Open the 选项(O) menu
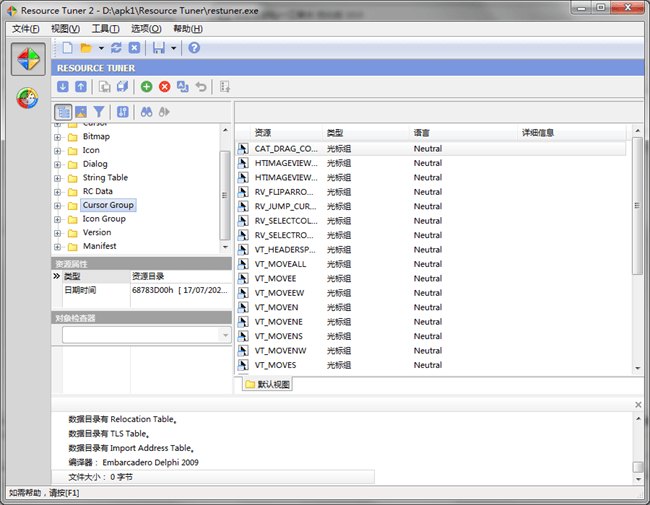Viewport: 650px width, 505px height. click(x=146, y=28)
